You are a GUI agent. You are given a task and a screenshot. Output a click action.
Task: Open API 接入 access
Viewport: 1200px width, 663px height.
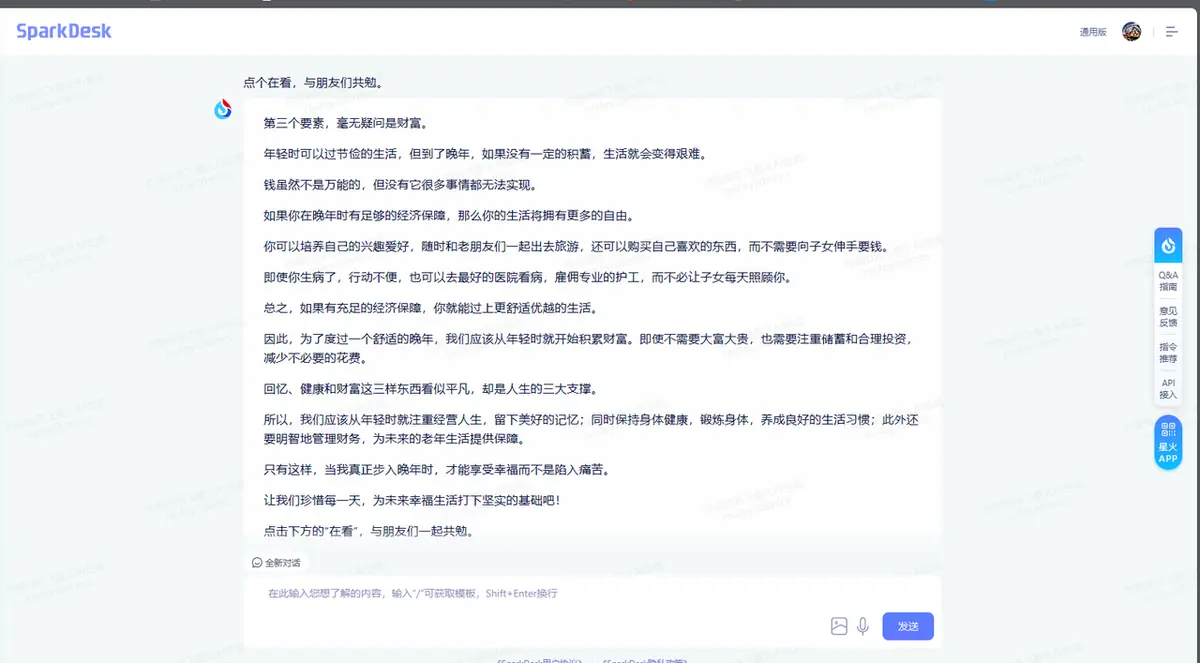tap(1168, 389)
